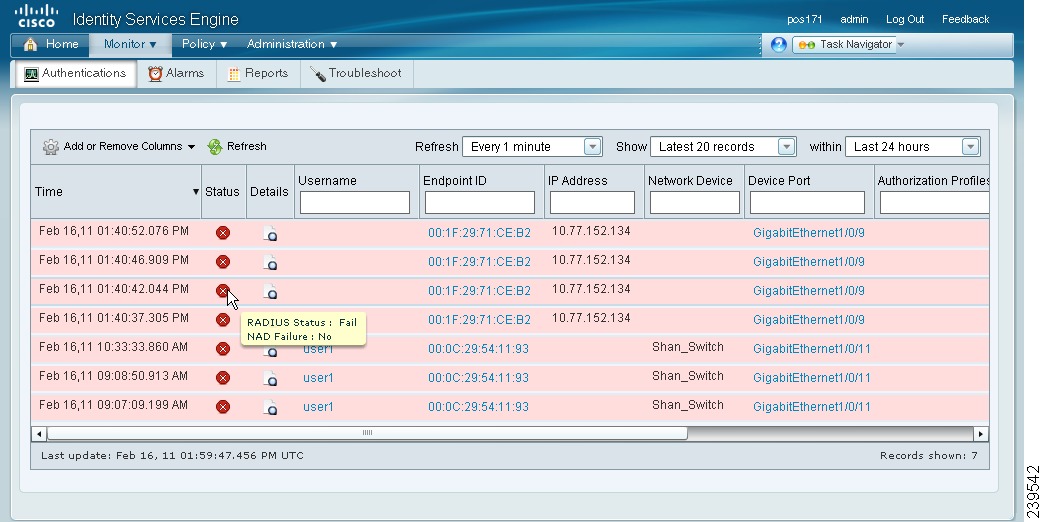This screenshot has width=1044, height=522.
Task: Click the Username filter field
Action: point(355,202)
